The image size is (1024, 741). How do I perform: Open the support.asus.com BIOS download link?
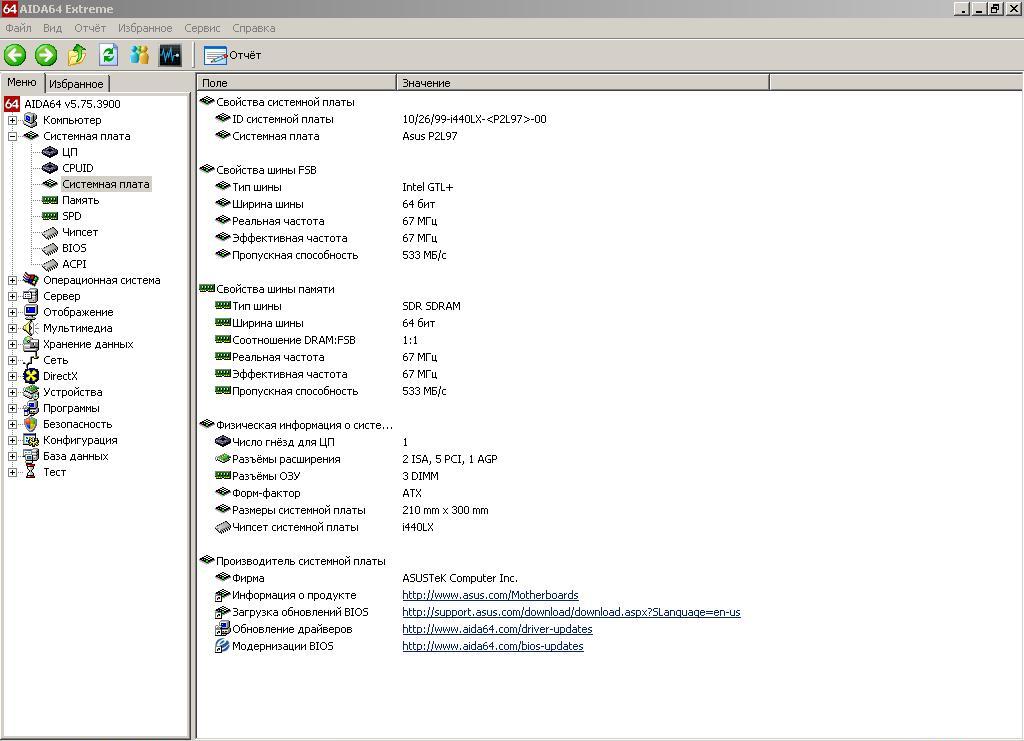click(x=571, y=612)
